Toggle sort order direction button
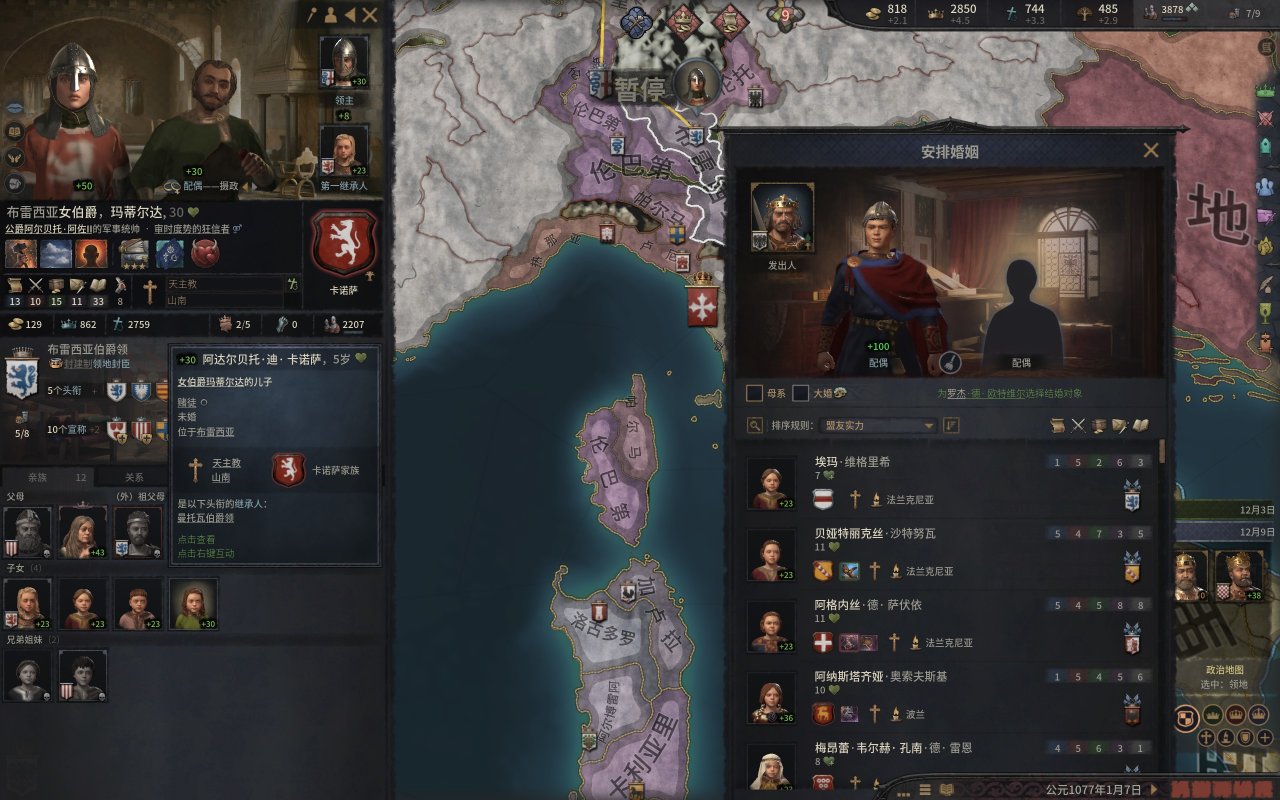This screenshot has height=800, width=1280. point(951,425)
